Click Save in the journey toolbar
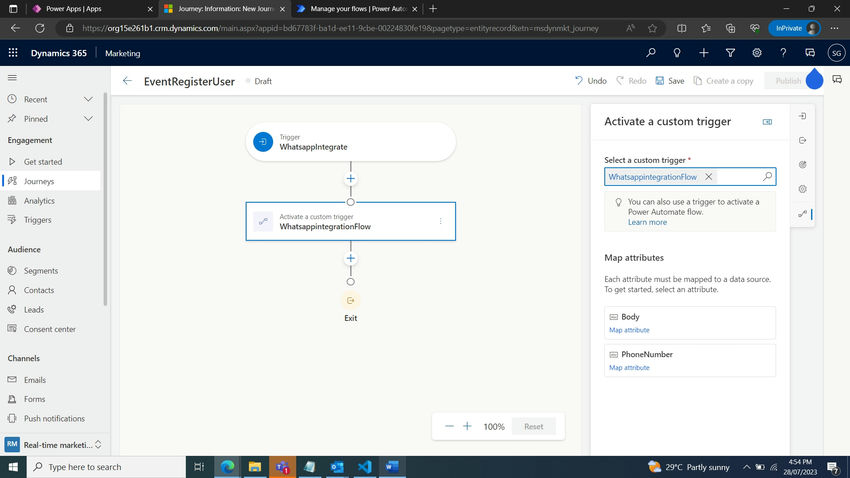The width and height of the screenshot is (850, 478). coord(670,81)
